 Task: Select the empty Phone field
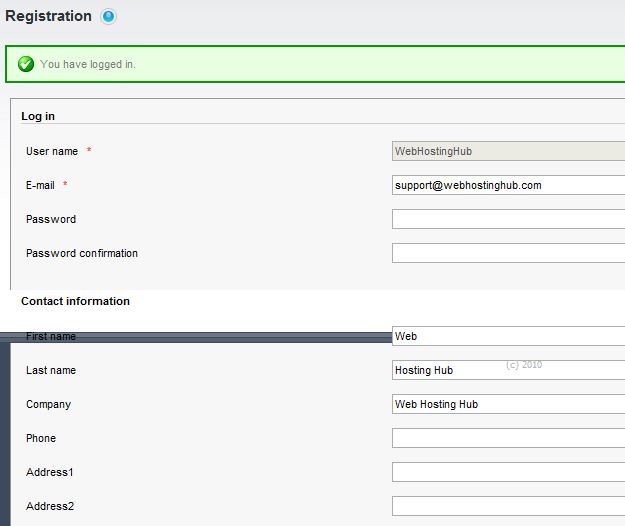point(508,438)
